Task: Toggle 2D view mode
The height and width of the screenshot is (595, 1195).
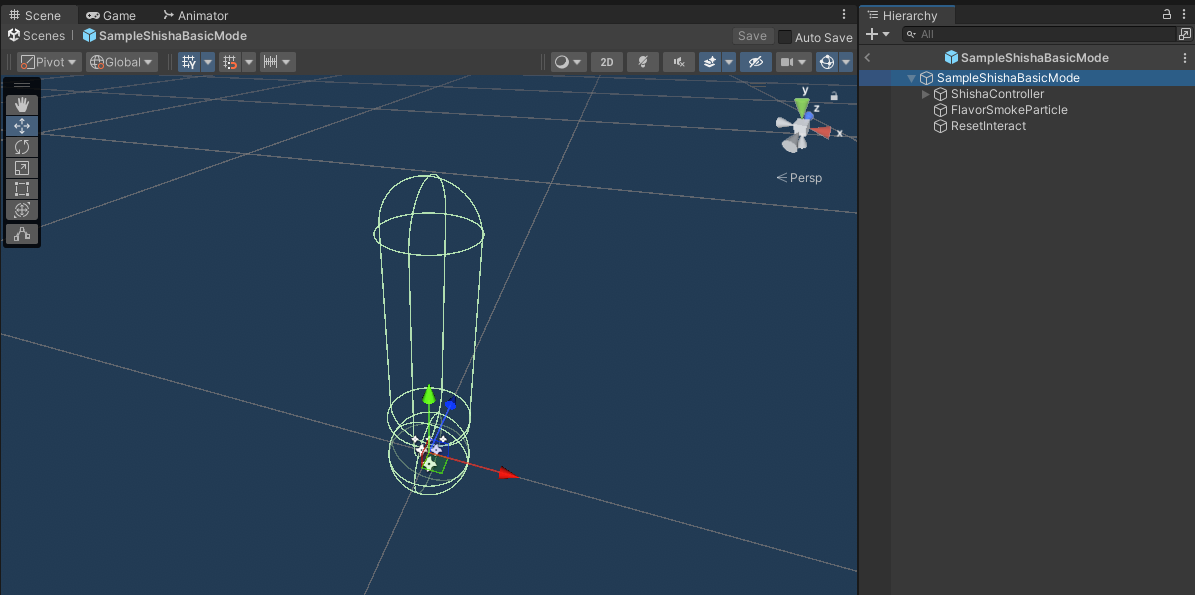Action: pos(607,62)
